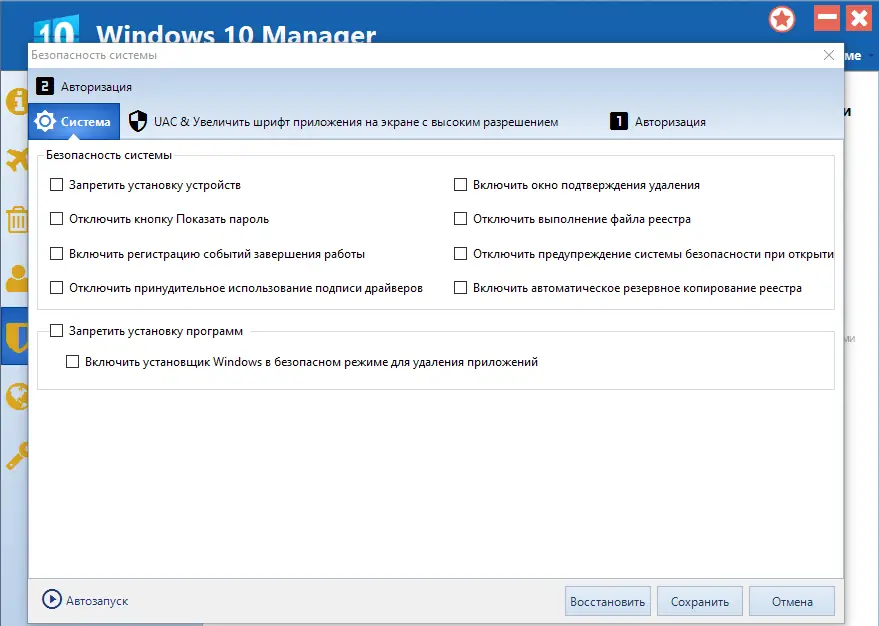Click the number 1 Авторизация icon

618,121
